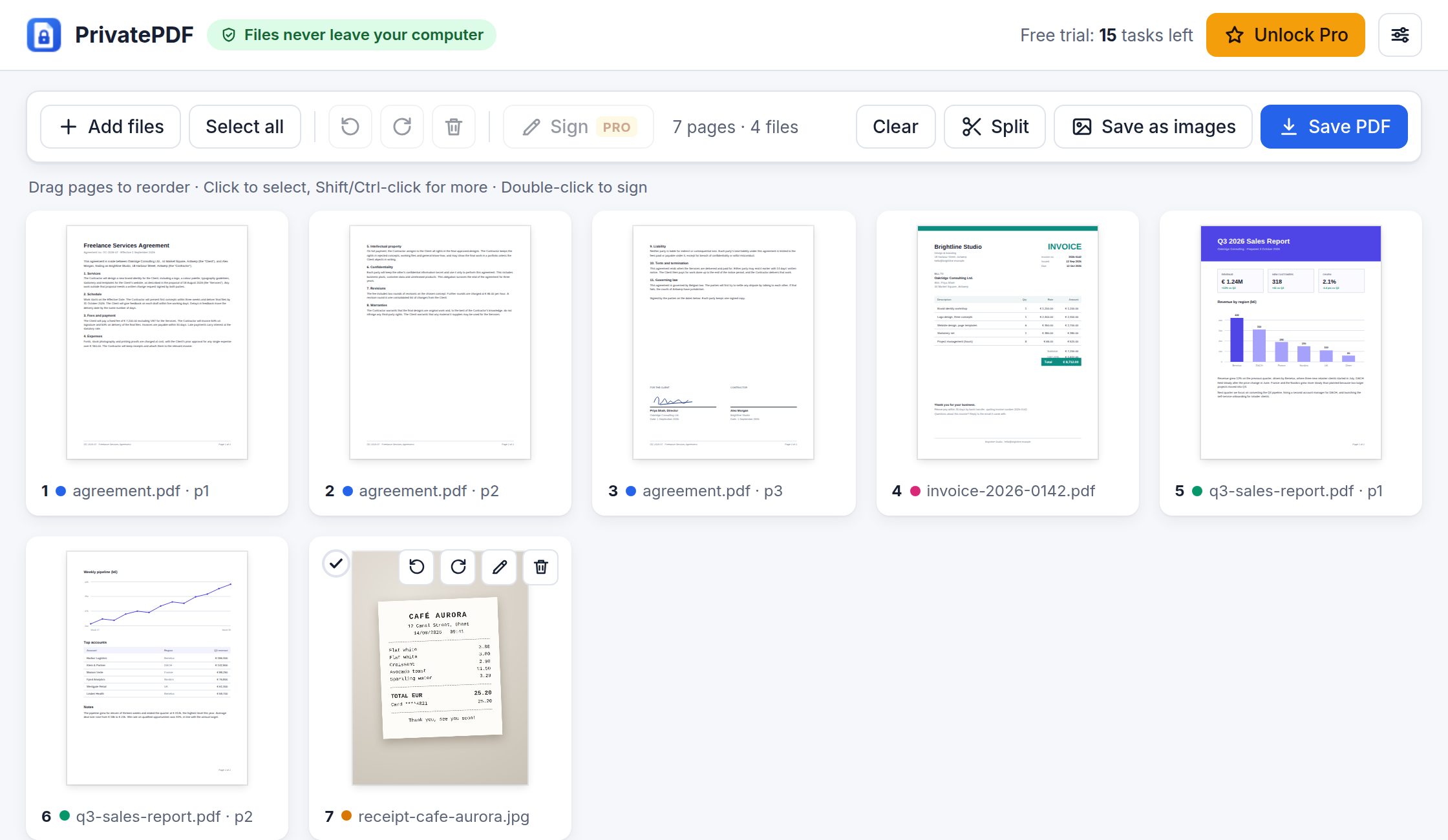The image size is (1448, 840).
Task: Export pages with Save as images
Action: pos(1153,127)
